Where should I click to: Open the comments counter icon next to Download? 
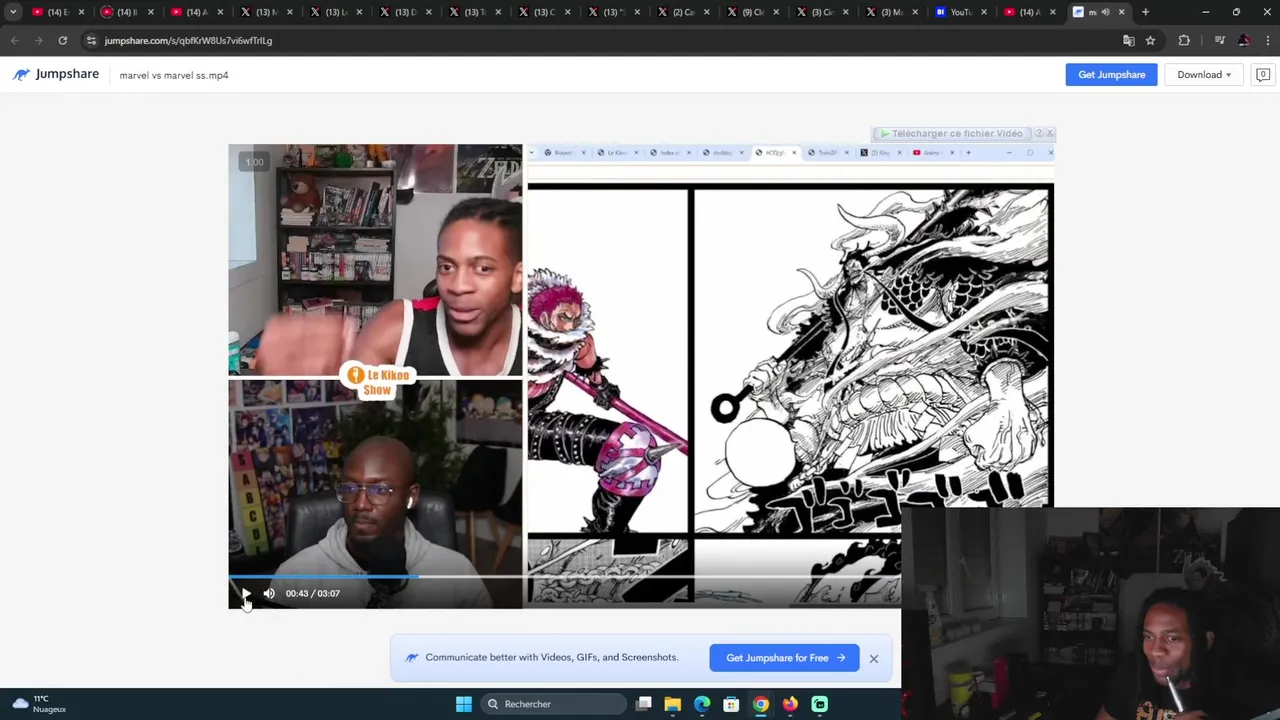[x=1263, y=75]
